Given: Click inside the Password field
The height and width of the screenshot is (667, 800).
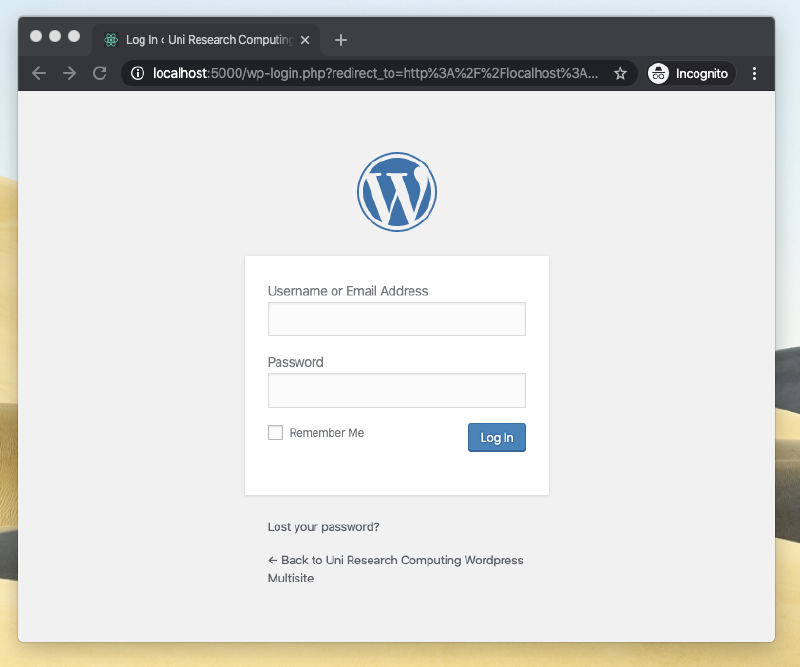Looking at the screenshot, I should [396, 390].
